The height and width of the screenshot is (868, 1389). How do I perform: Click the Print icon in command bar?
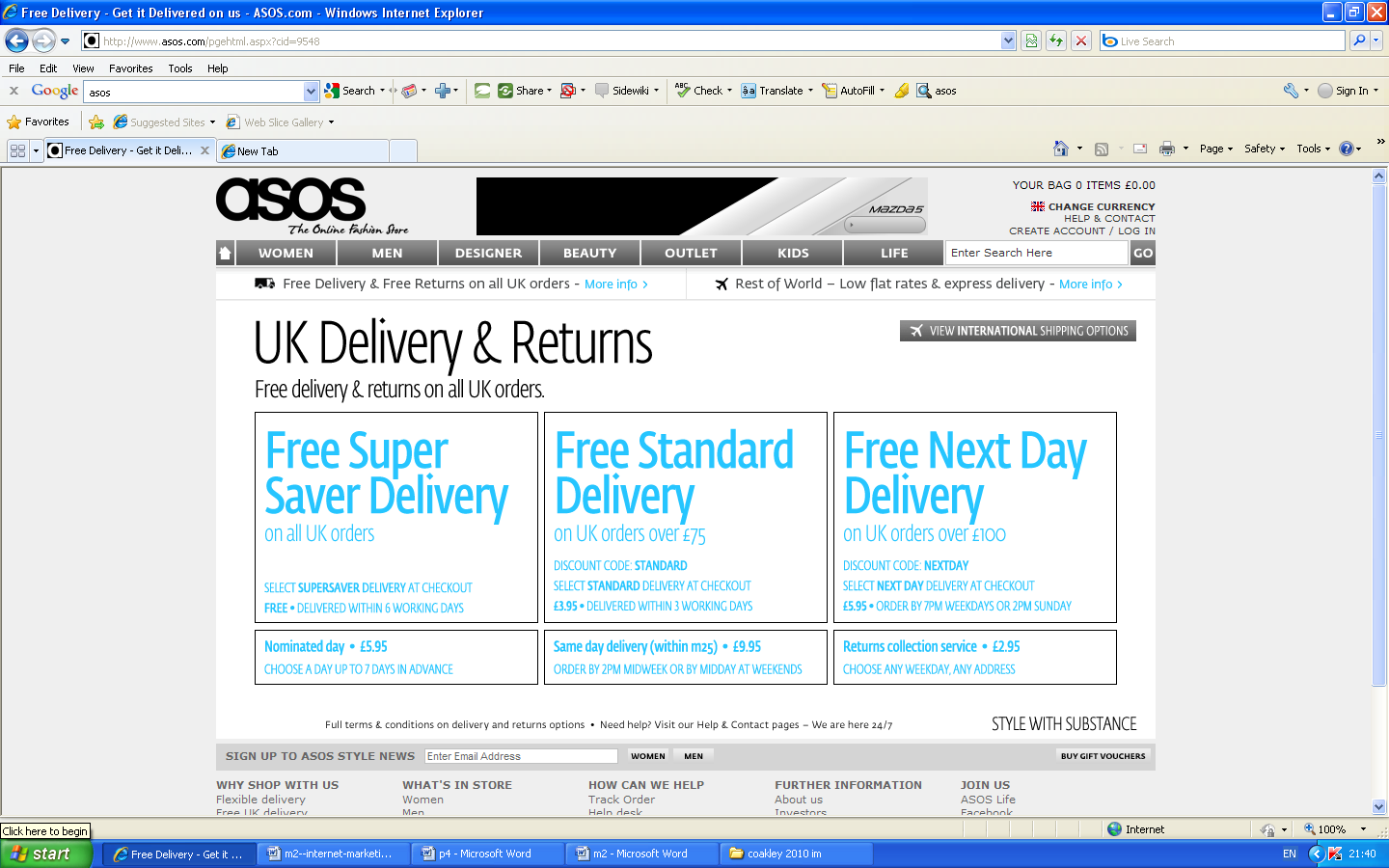1167,149
